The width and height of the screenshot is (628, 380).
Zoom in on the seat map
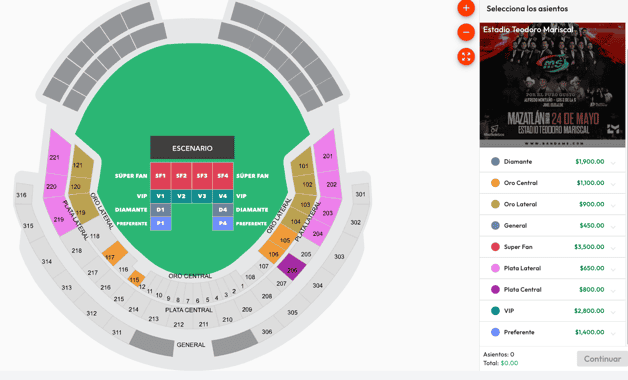(466, 8)
